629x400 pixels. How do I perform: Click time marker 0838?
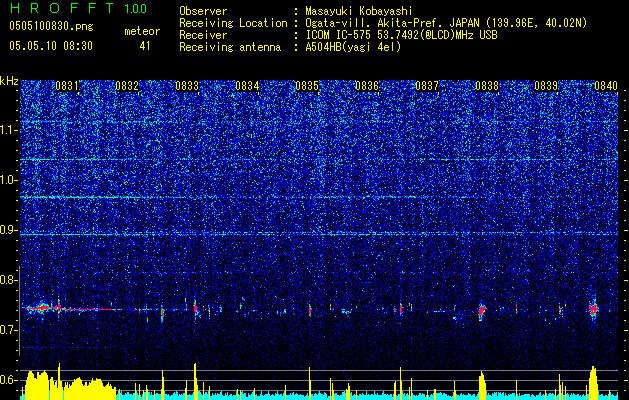pos(487,86)
